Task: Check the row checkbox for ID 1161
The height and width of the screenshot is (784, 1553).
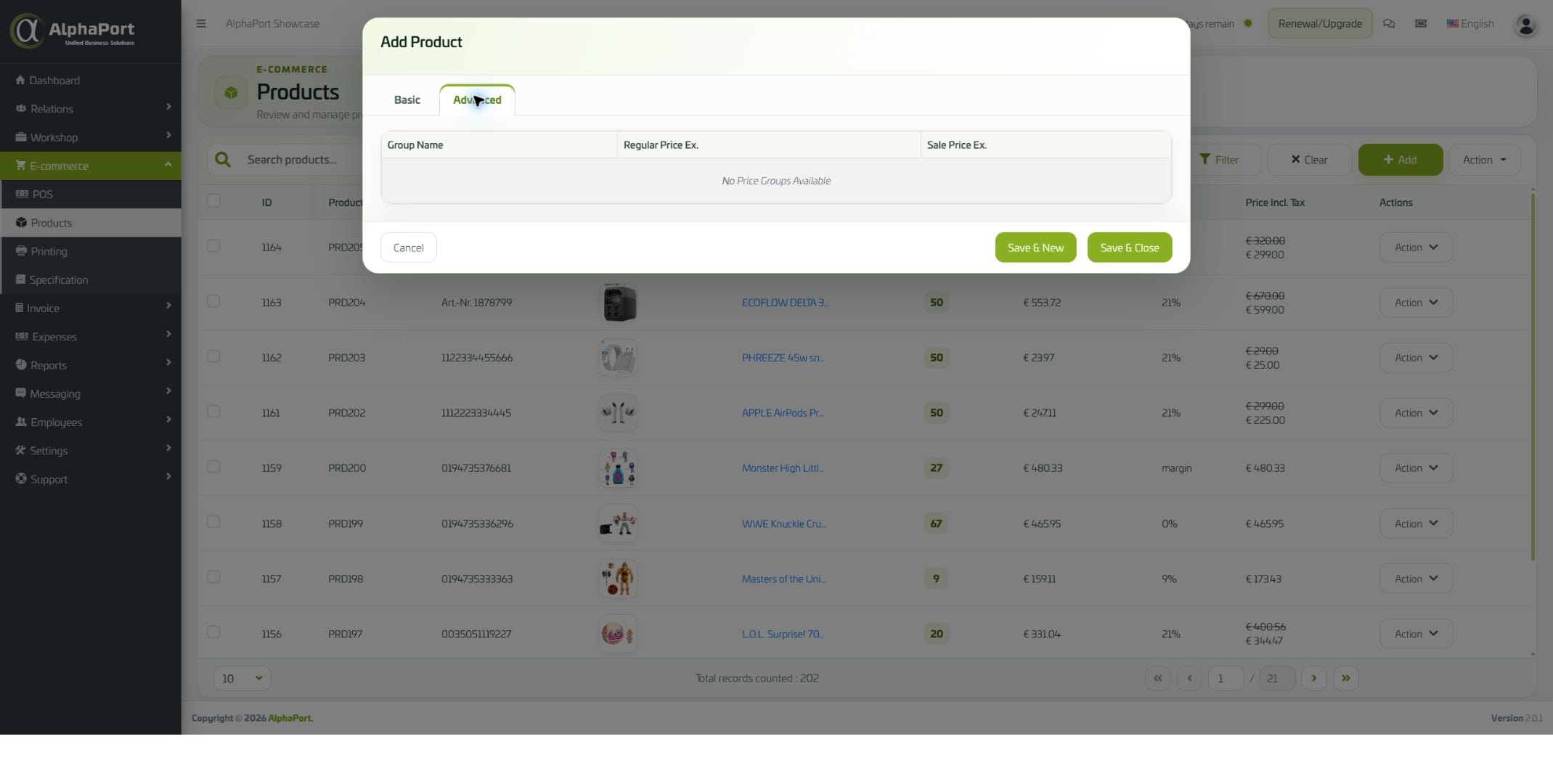Action: click(213, 411)
